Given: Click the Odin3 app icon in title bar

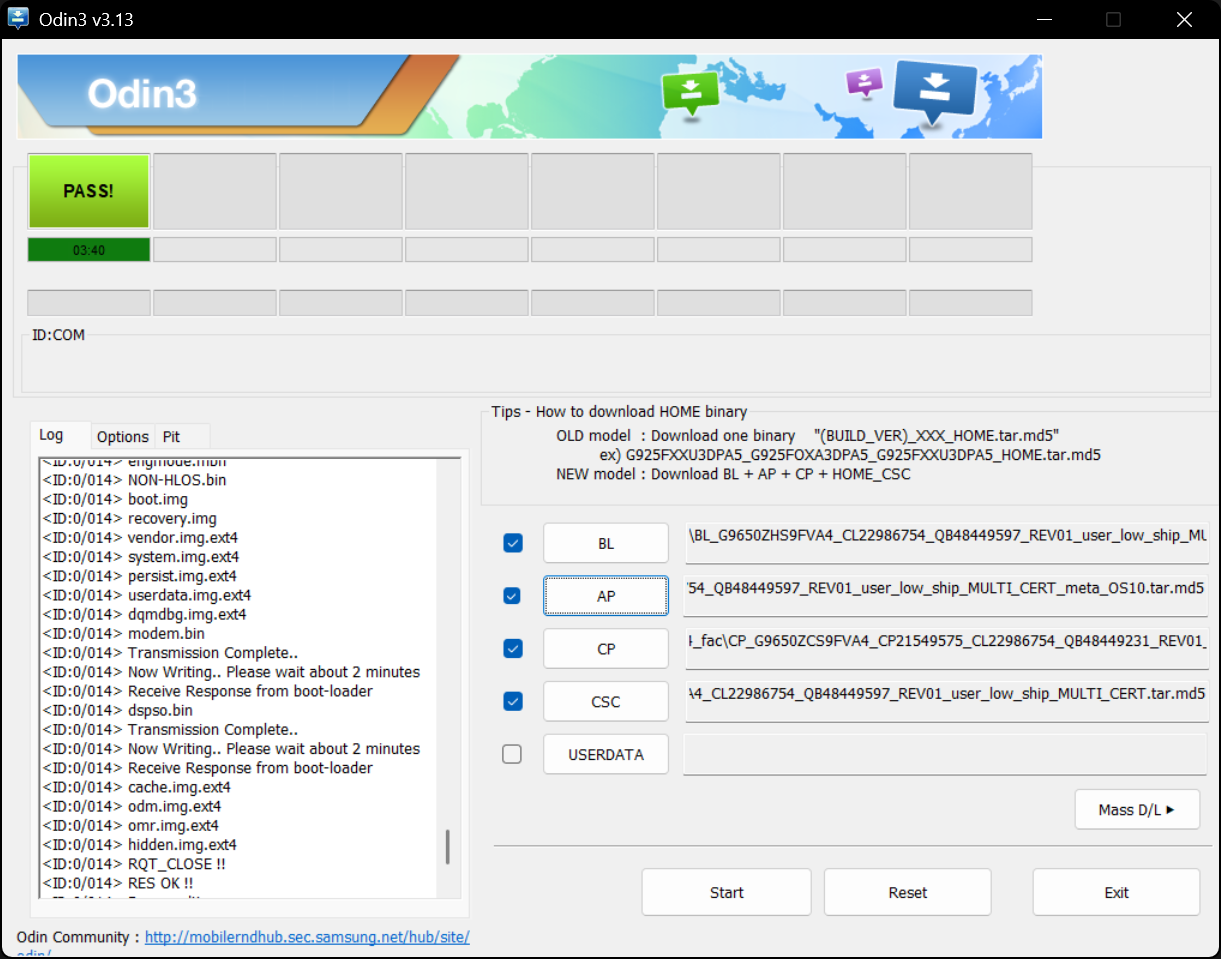Looking at the screenshot, I should pyautogui.click(x=18, y=19).
